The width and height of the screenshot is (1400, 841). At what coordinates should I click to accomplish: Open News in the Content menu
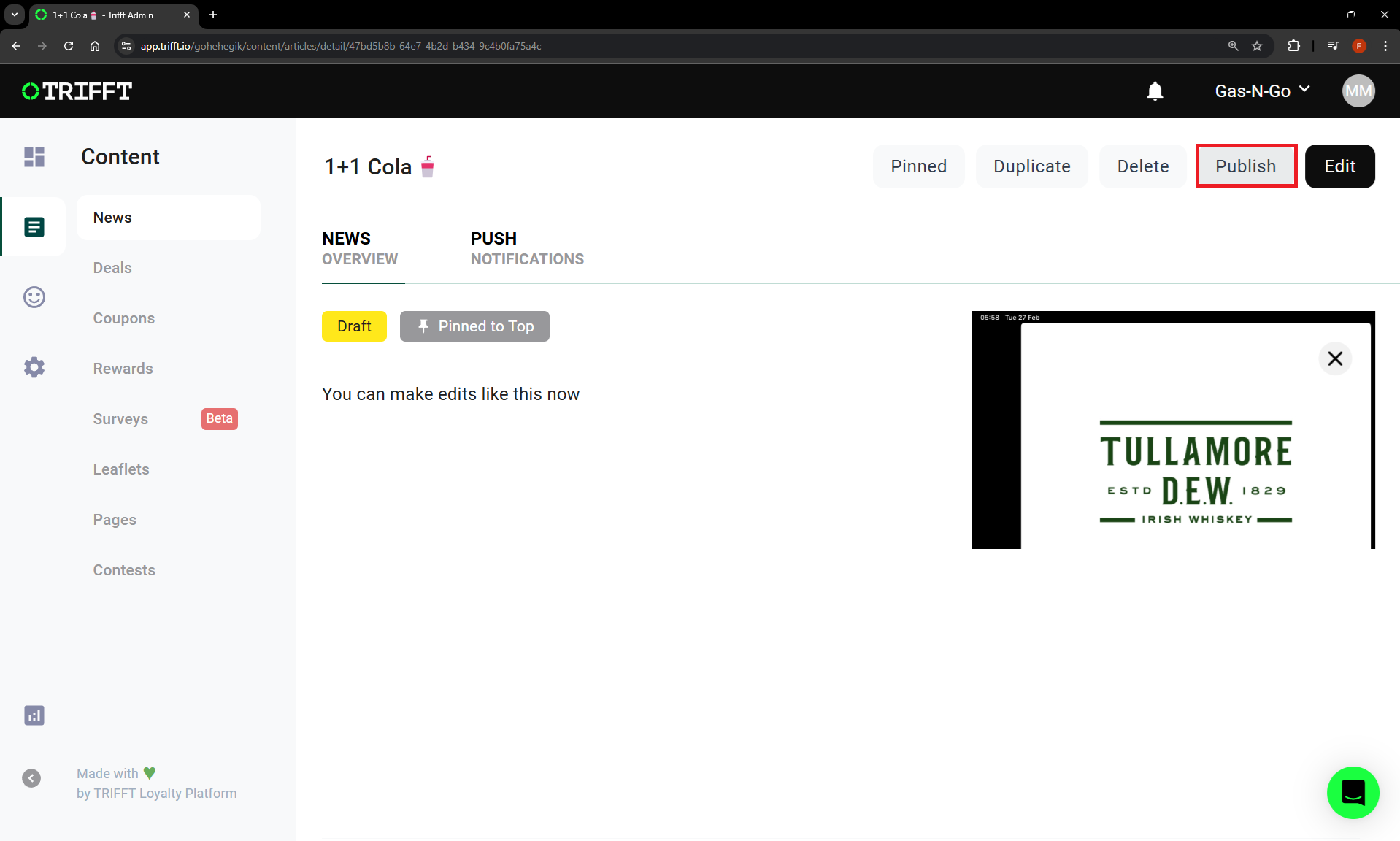(x=169, y=218)
